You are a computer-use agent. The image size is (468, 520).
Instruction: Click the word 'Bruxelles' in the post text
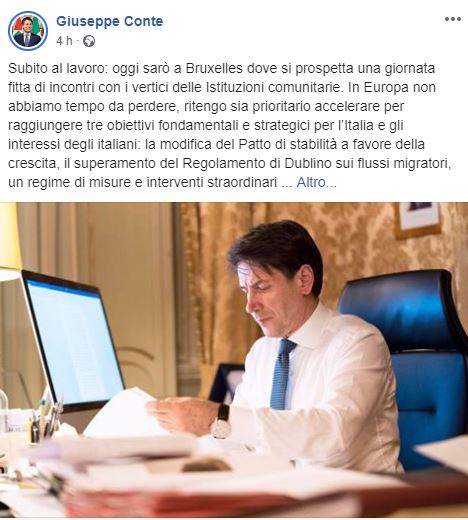214,68
